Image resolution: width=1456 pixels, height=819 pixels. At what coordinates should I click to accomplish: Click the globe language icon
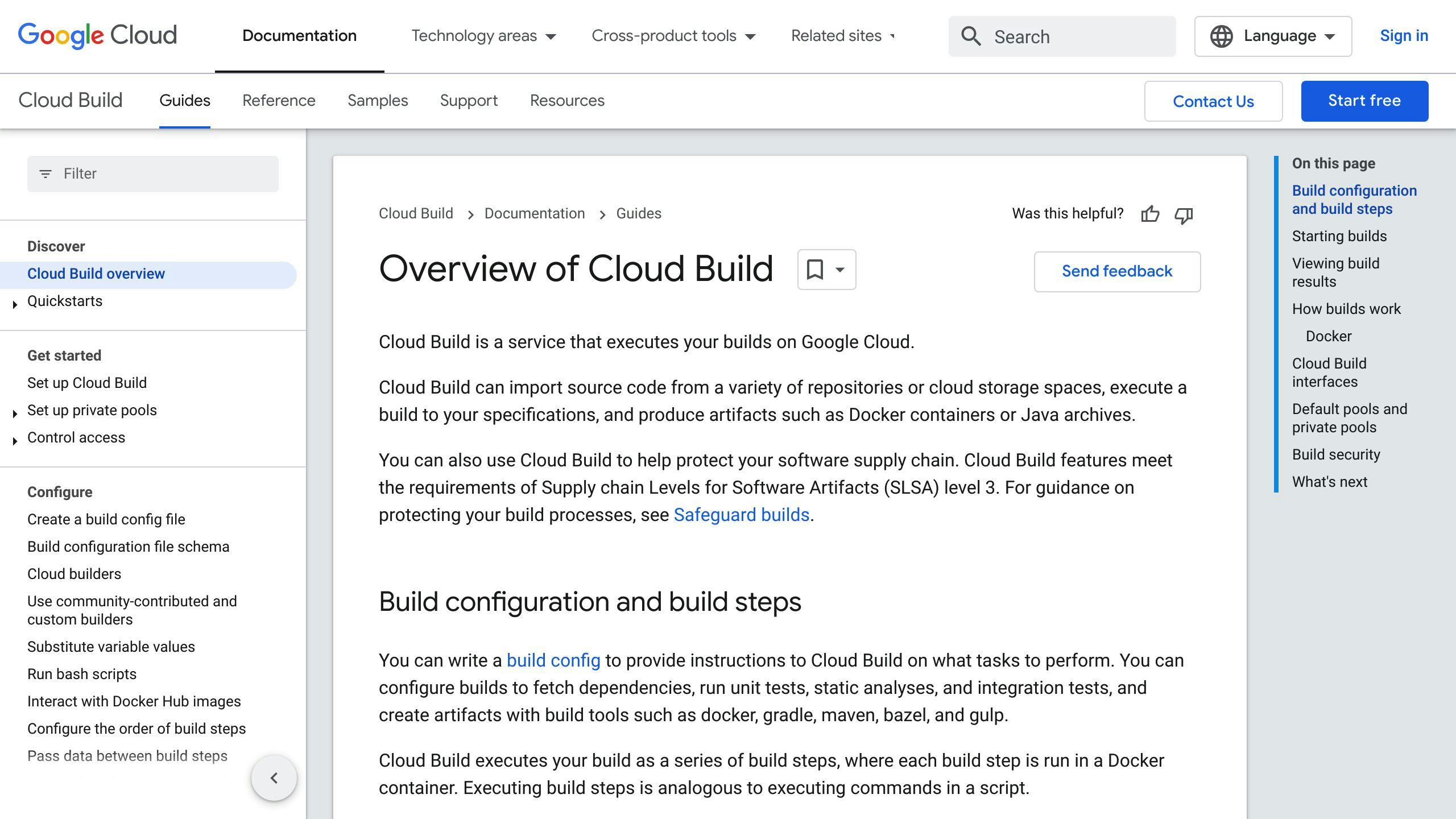coord(1221,36)
